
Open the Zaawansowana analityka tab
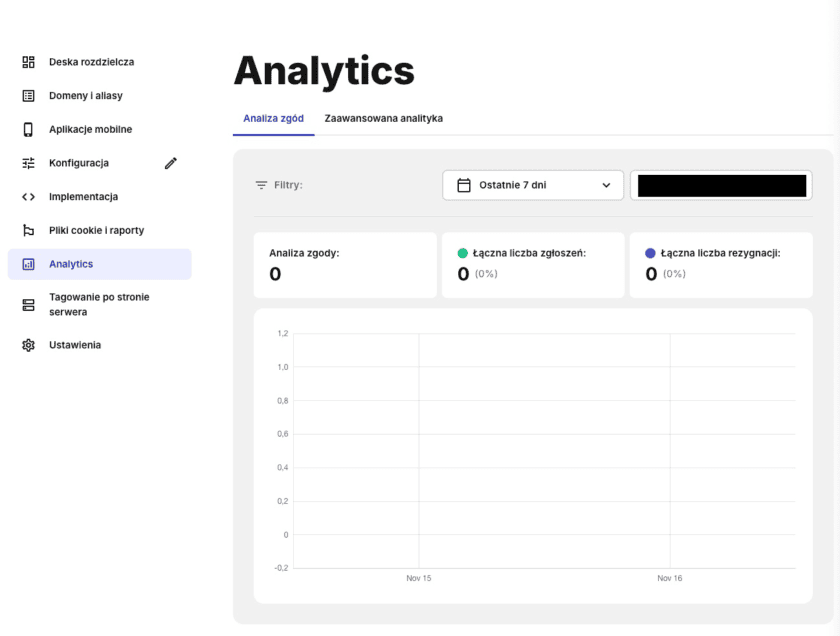(383, 118)
